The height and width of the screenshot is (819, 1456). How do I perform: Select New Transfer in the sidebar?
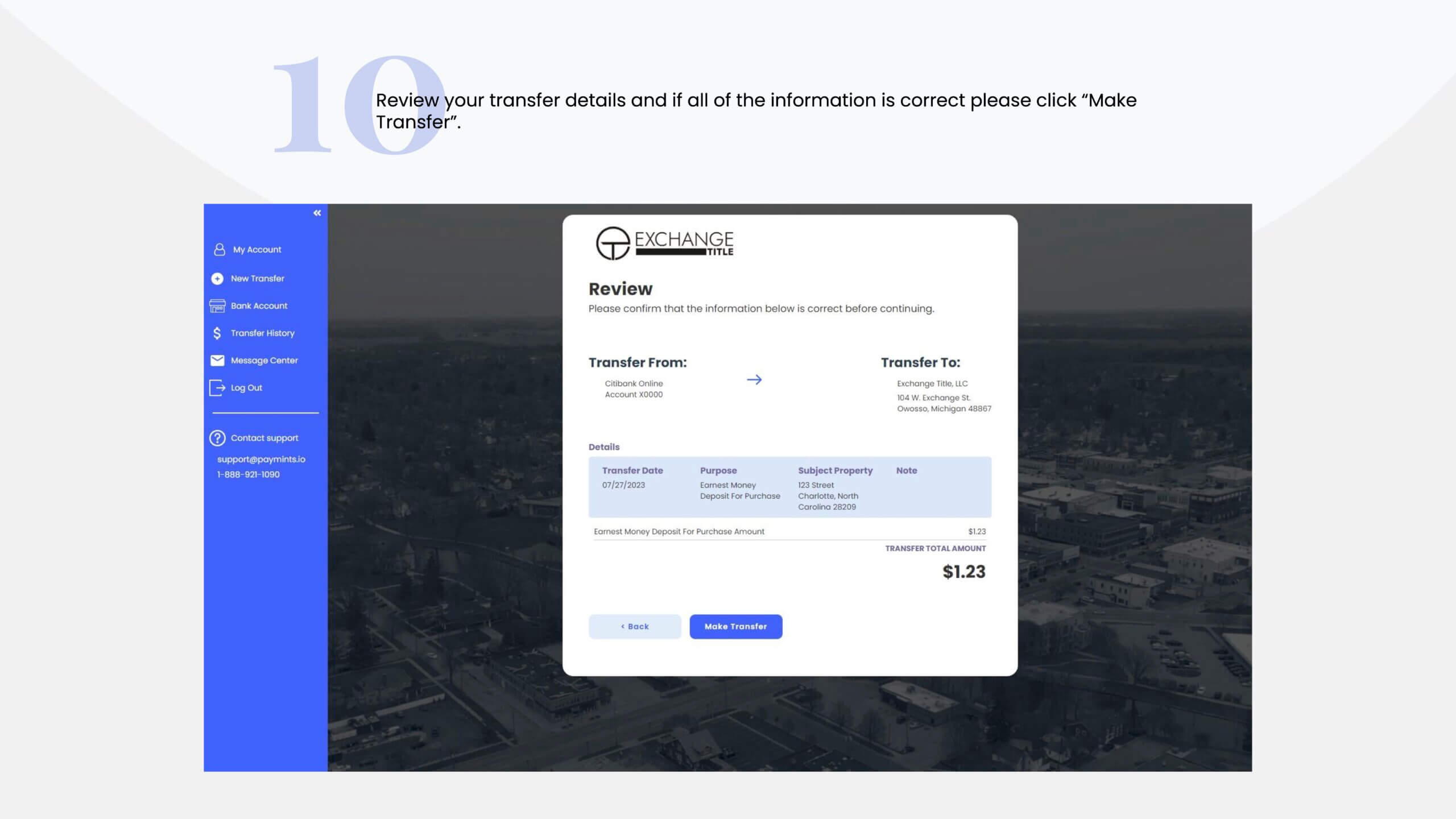pos(257,279)
